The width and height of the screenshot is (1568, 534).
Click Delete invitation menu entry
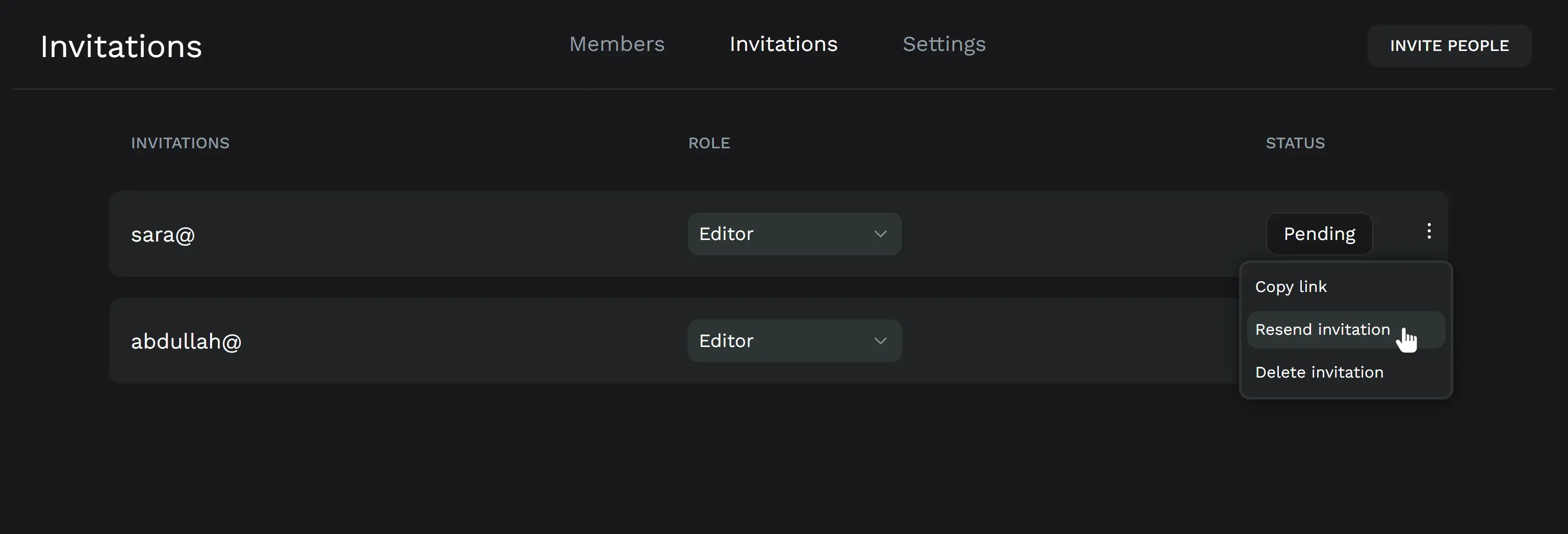pos(1319,372)
